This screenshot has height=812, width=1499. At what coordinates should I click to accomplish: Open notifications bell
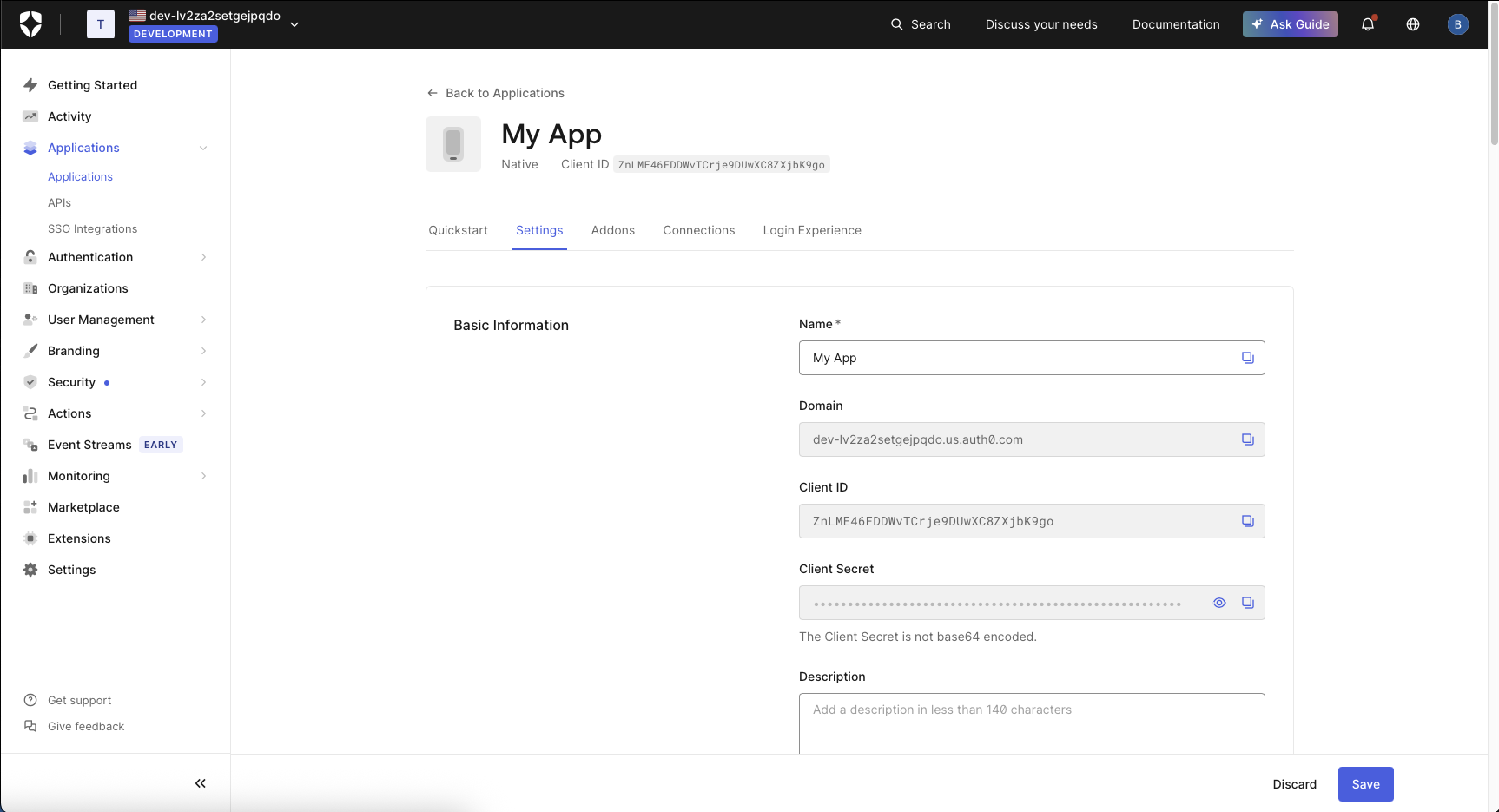tap(1368, 24)
